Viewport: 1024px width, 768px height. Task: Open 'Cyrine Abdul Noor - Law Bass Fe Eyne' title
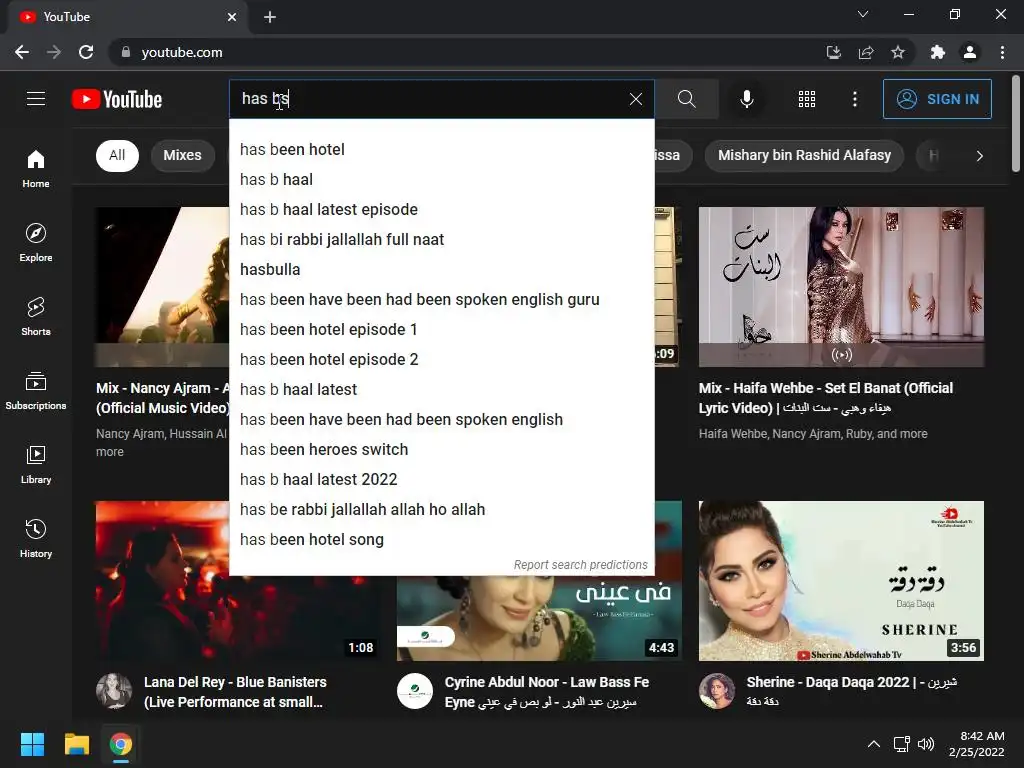547,692
